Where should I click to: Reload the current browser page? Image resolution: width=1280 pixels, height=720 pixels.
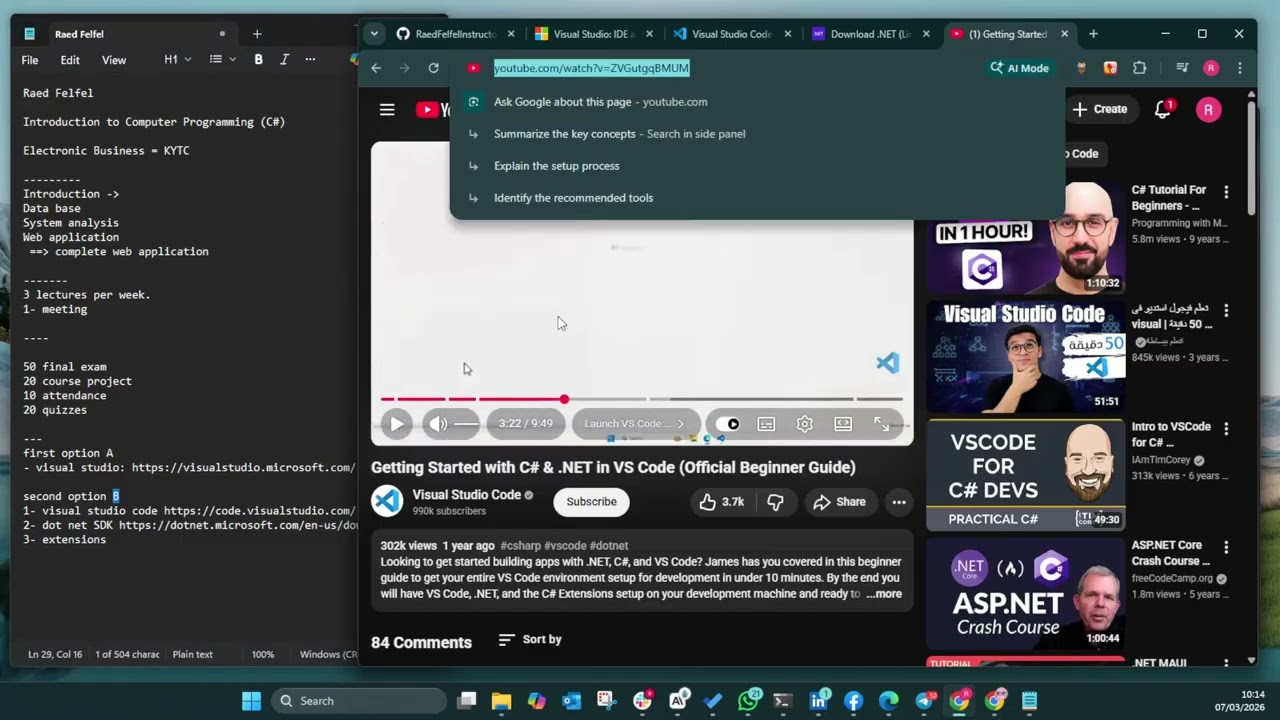coord(433,68)
